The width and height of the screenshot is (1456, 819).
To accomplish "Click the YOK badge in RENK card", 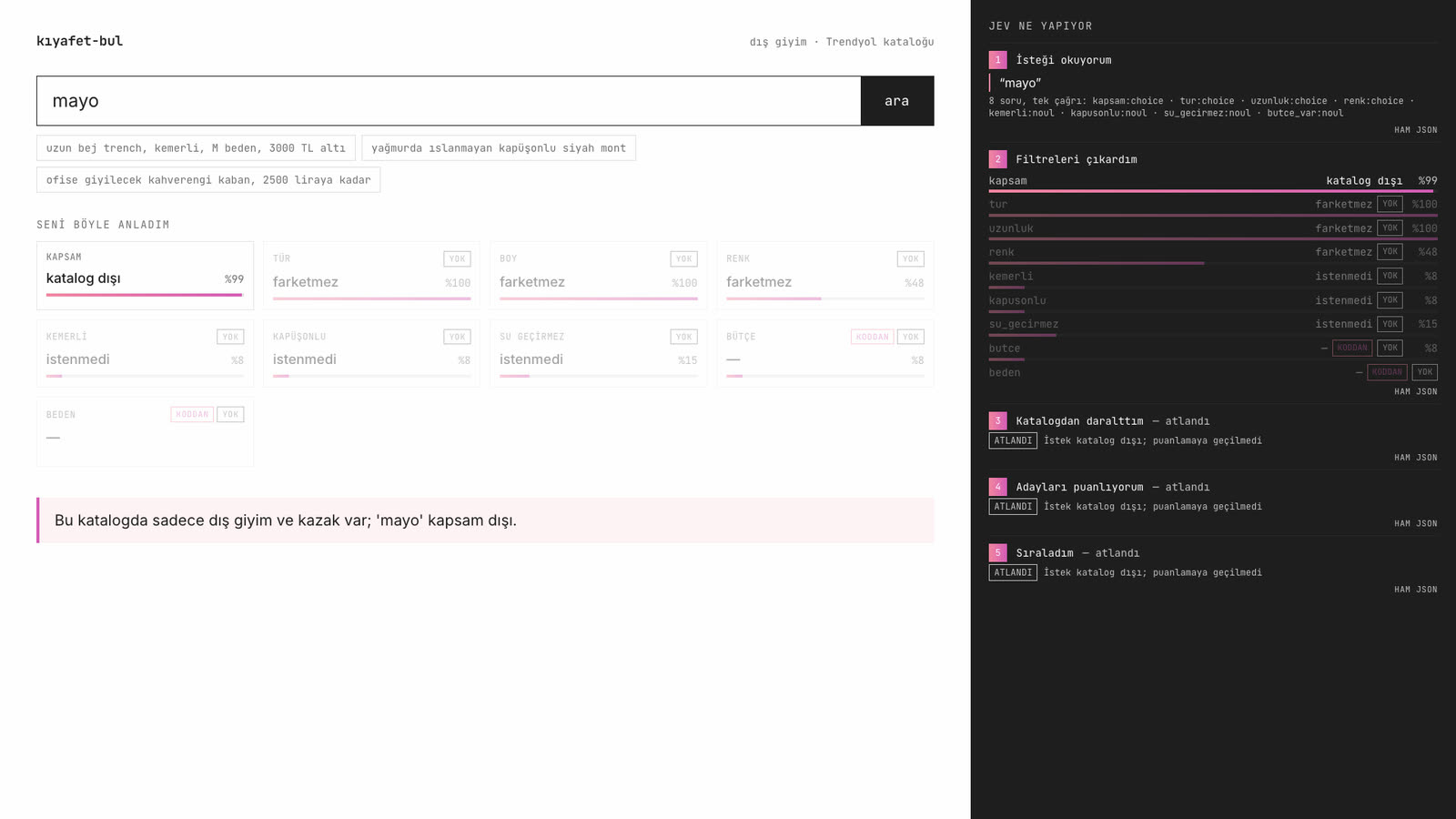I will (910, 259).
